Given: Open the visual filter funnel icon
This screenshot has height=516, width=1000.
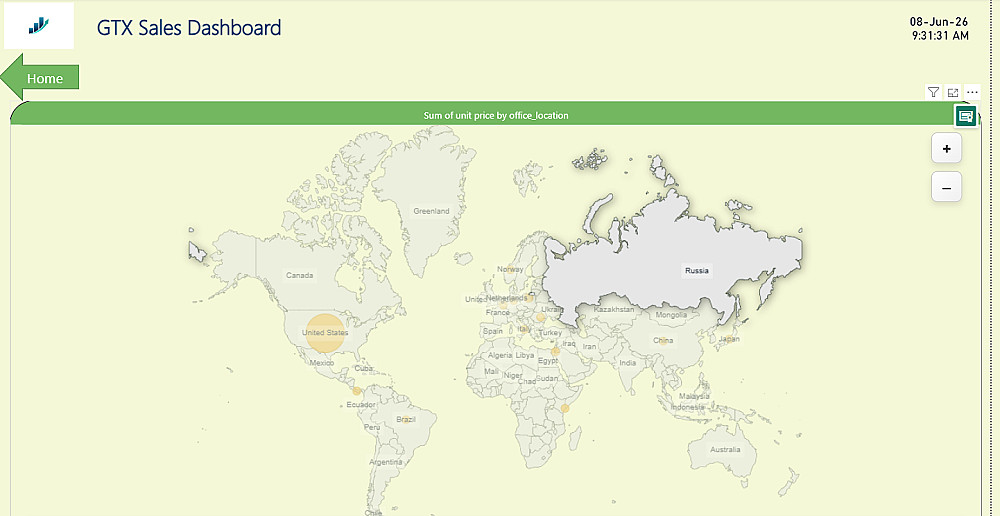Looking at the screenshot, I should point(933,92).
